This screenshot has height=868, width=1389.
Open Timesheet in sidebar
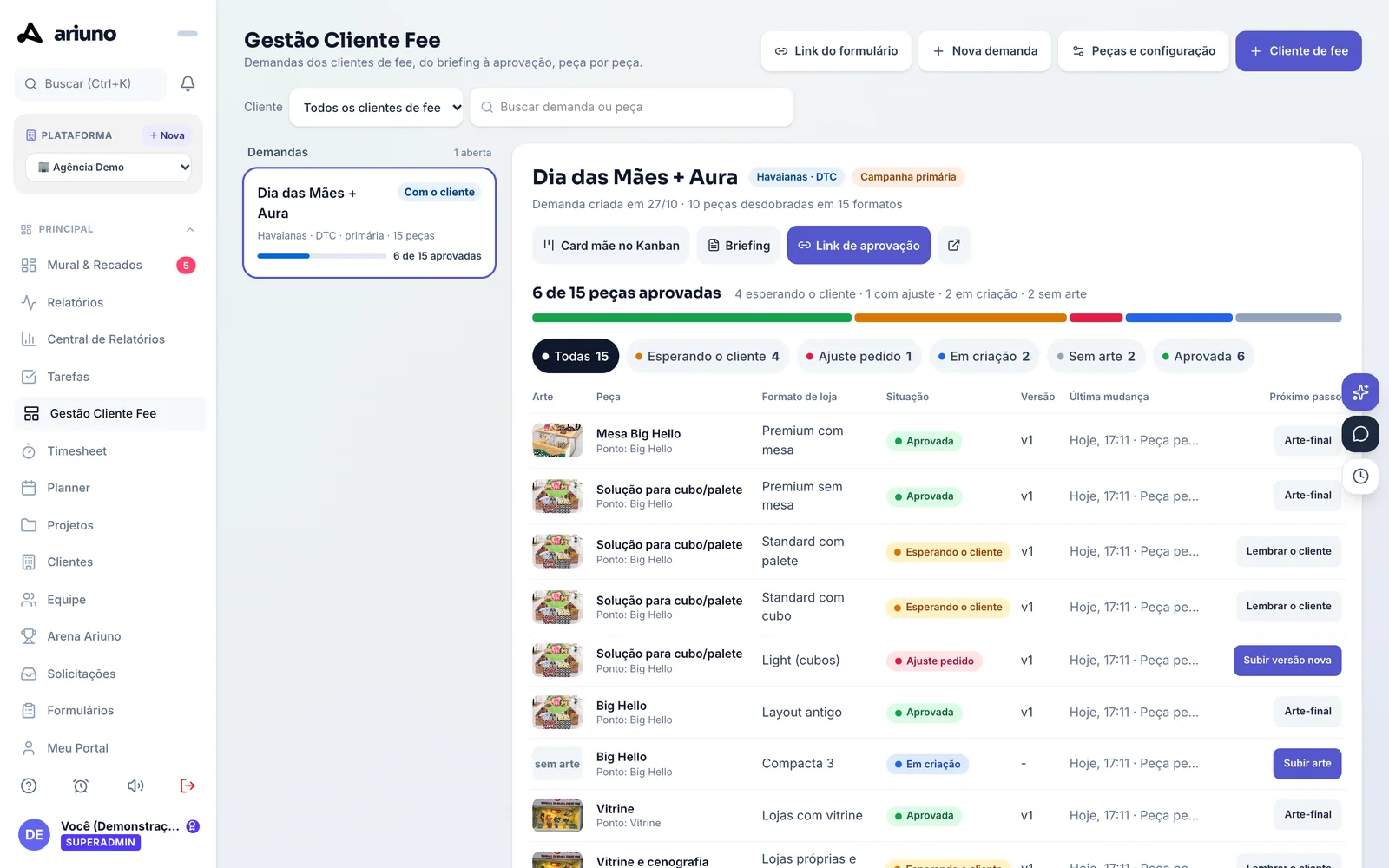coord(109,451)
